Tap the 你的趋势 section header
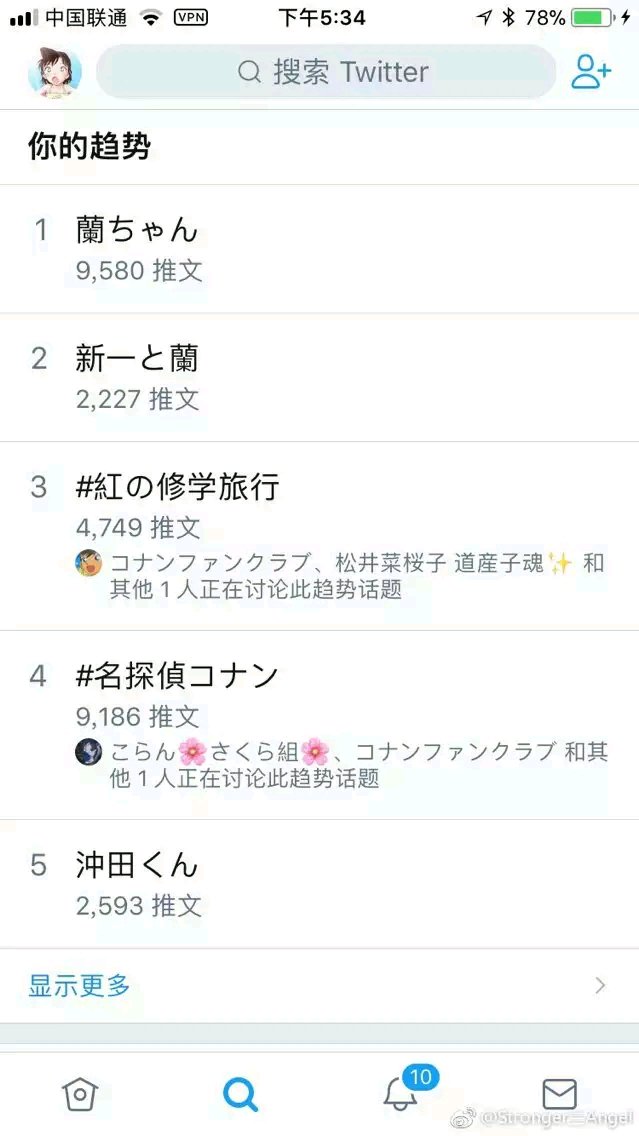This screenshot has height=1136, width=639. [89, 147]
